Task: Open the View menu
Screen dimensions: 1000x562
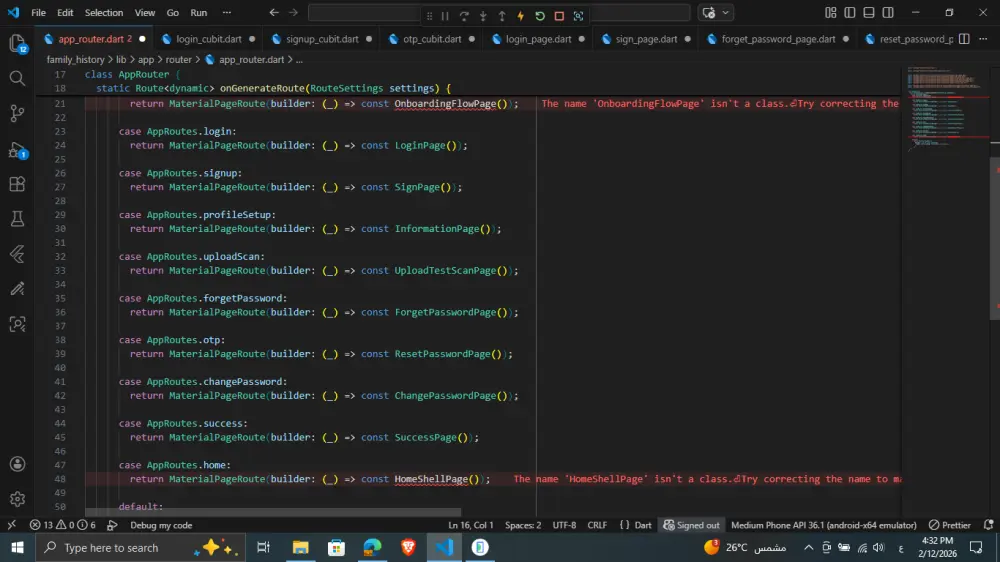Action: tap(145, 13)
